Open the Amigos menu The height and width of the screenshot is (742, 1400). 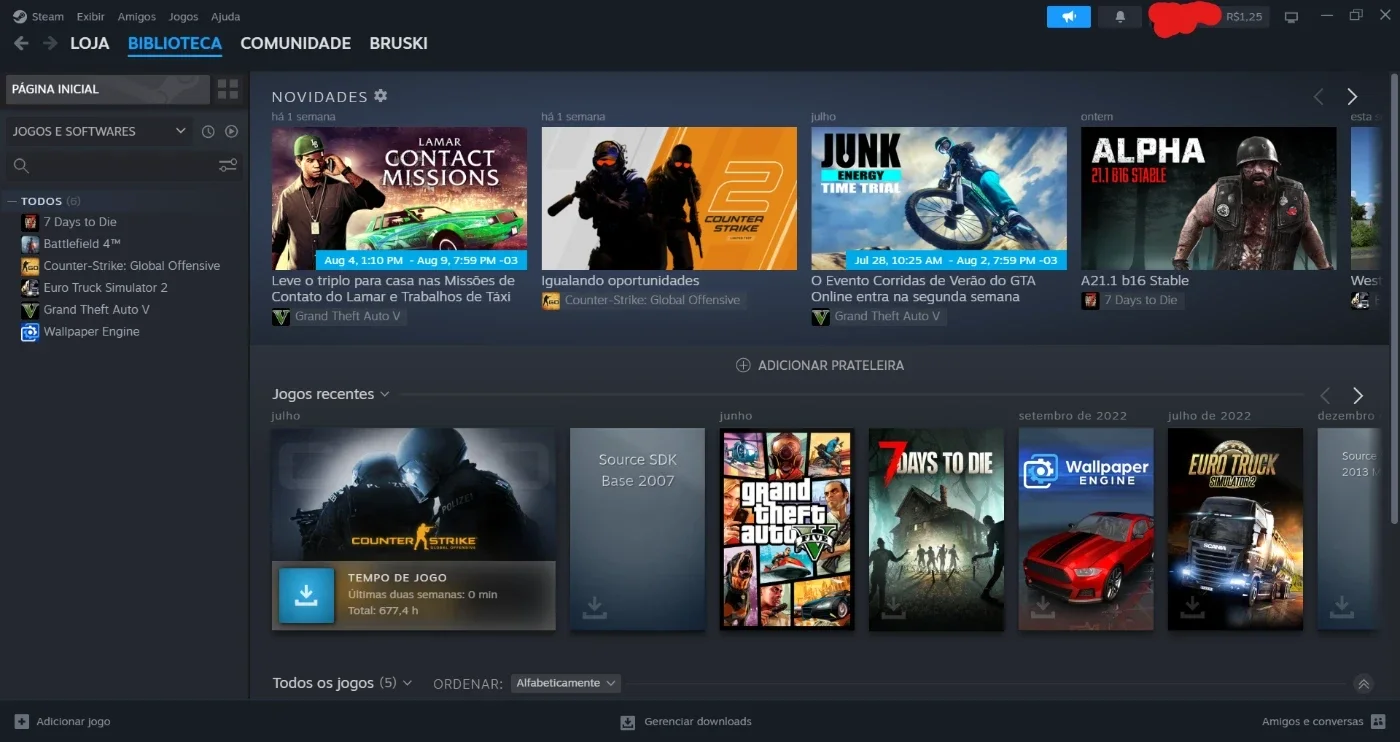click(137, 17)
